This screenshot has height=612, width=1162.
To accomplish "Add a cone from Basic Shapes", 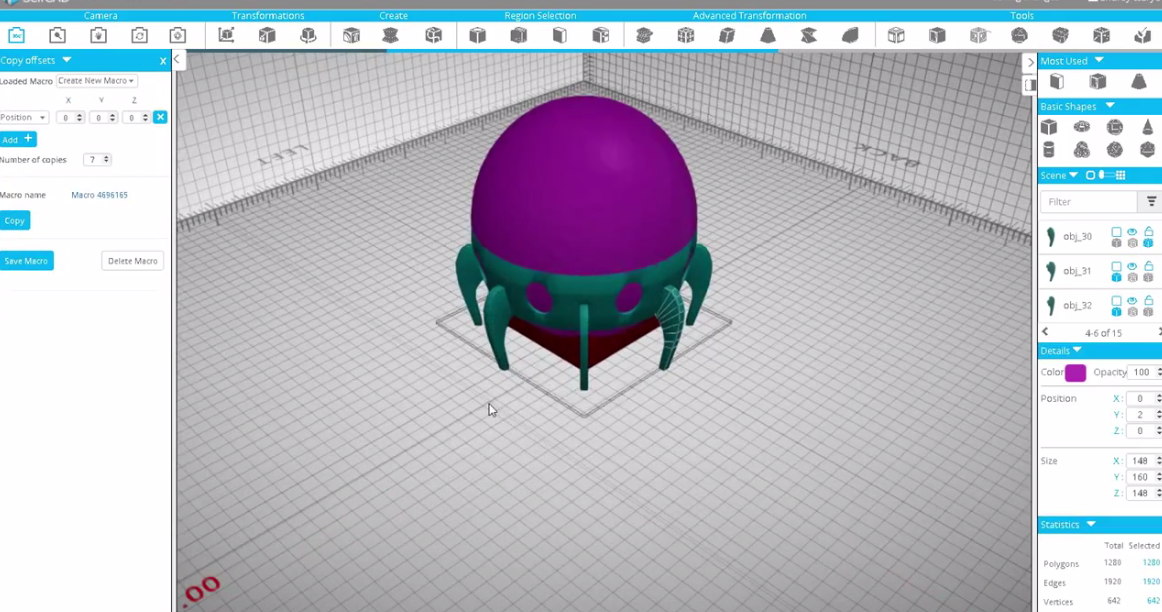I will pos(1147,127).
